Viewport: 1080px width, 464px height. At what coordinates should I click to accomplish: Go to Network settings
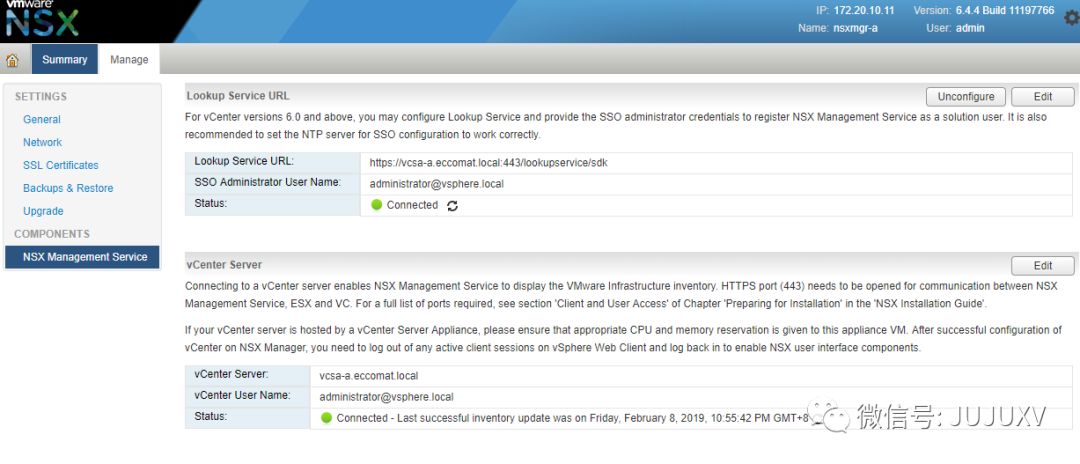(x=43, y=142)
